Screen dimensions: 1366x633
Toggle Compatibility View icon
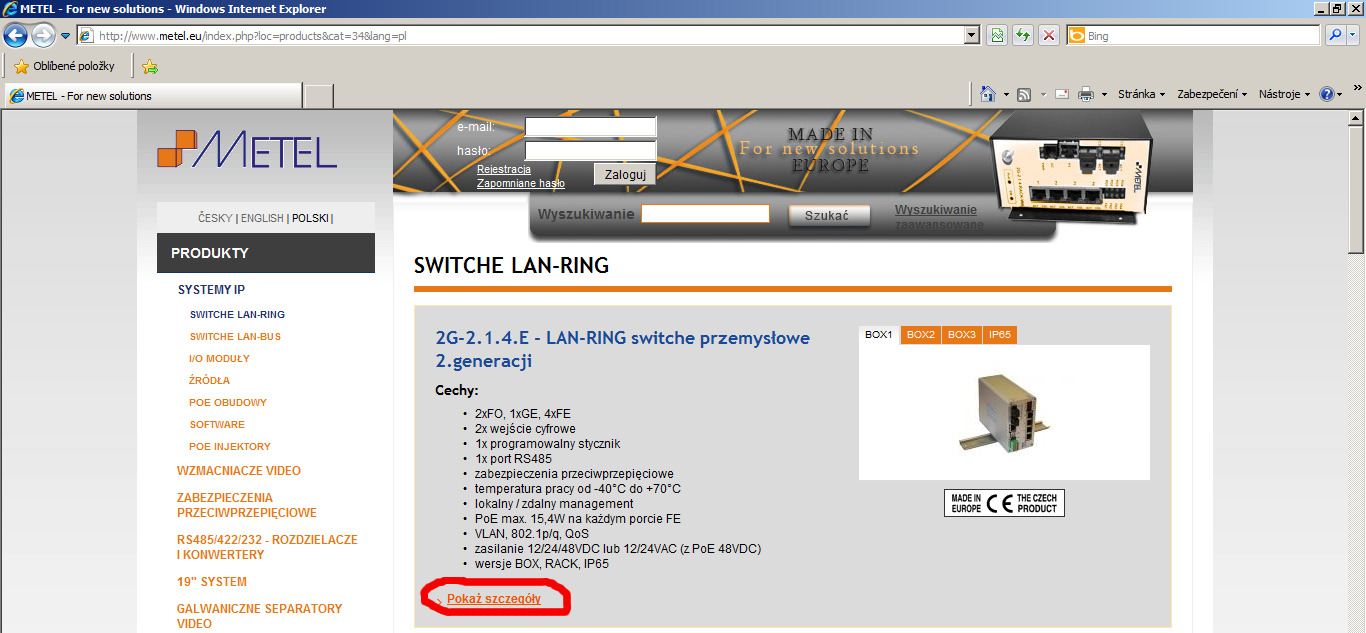997,35
